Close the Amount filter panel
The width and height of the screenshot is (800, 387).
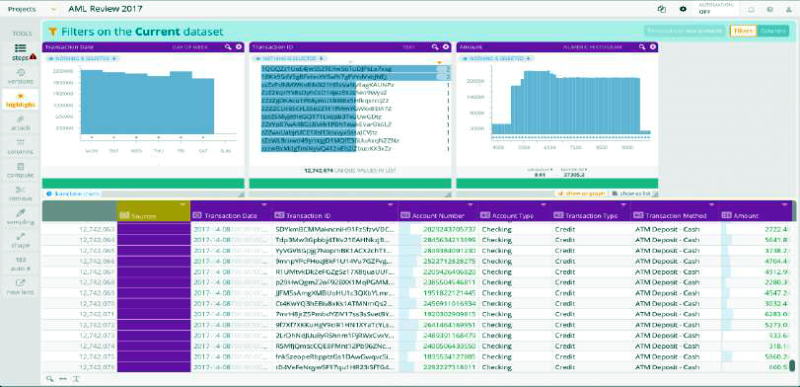click(653, 47)
